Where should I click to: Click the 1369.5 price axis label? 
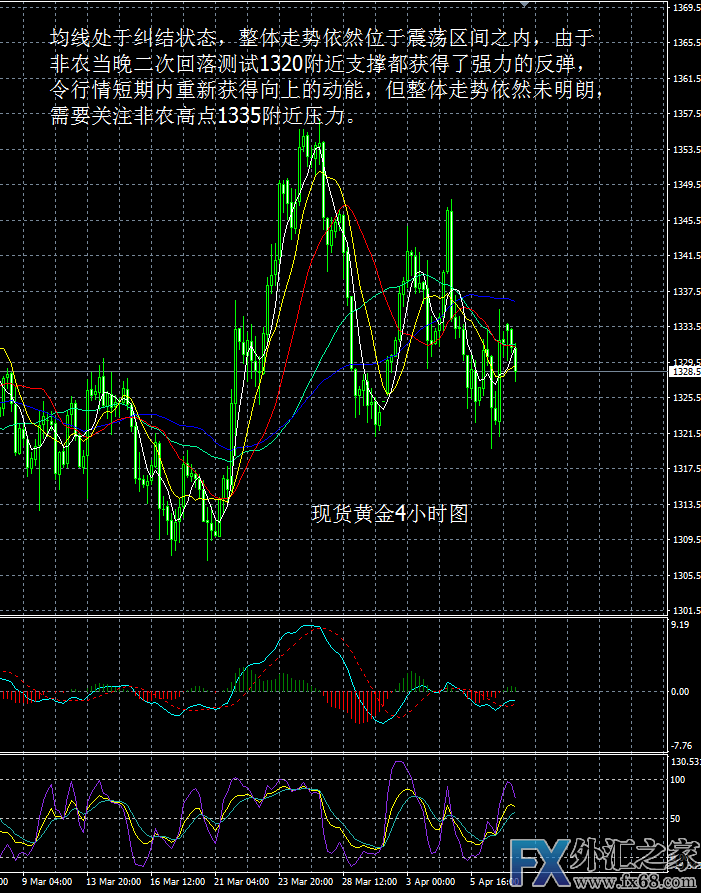point(684,8)
